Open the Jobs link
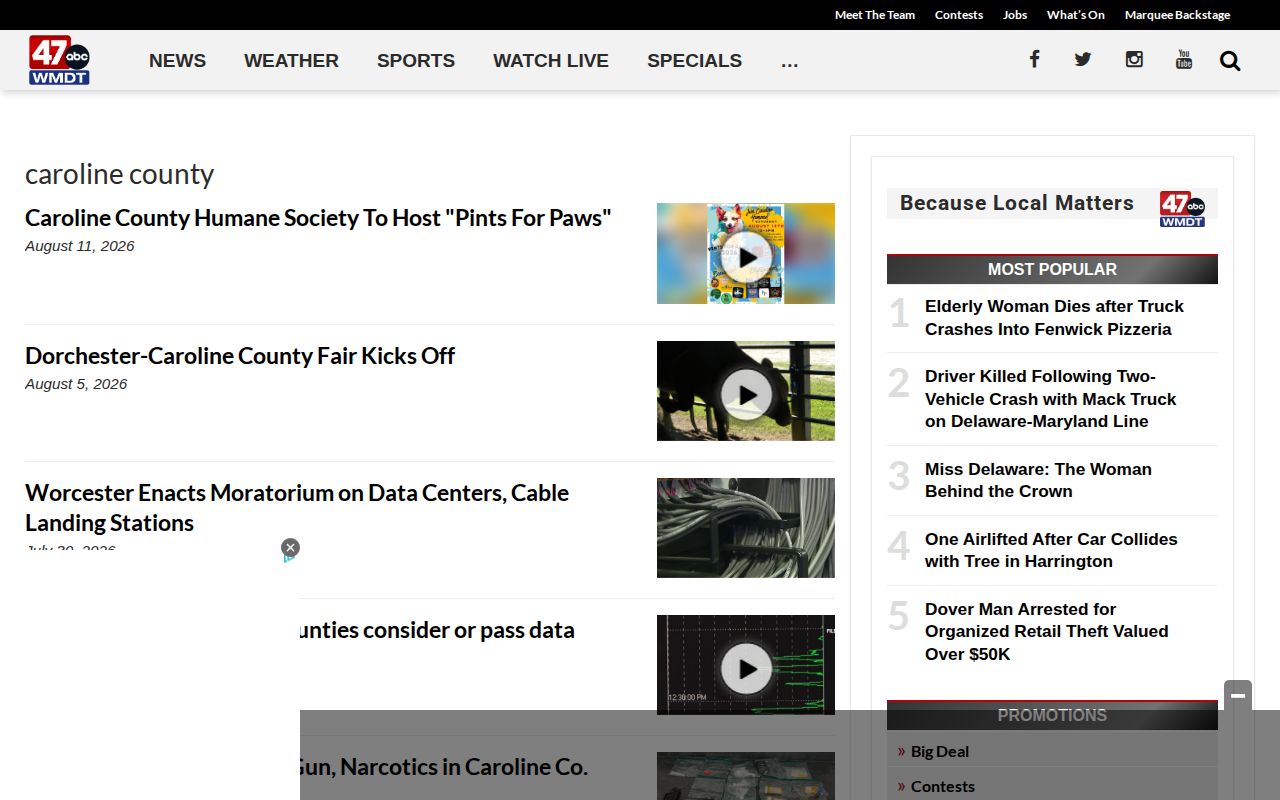This screenshot has height=800, width=1280. 1015,15
